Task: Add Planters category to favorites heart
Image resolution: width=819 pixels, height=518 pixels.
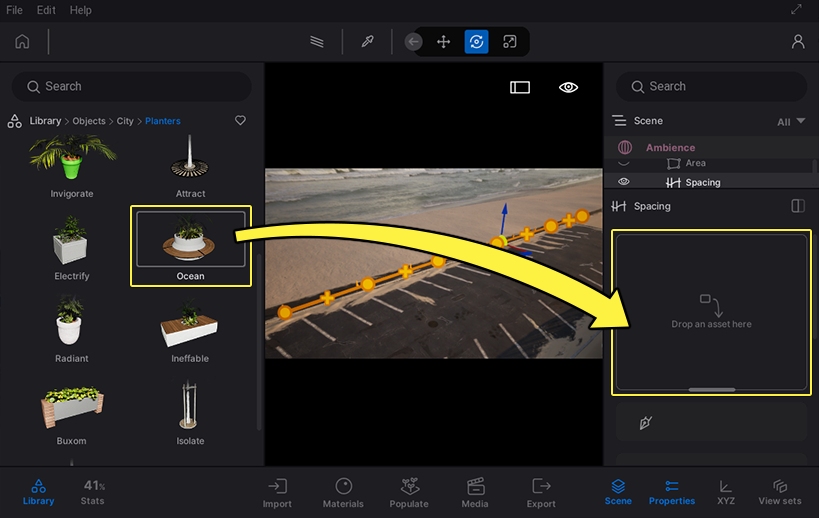Action: [240, 121]
